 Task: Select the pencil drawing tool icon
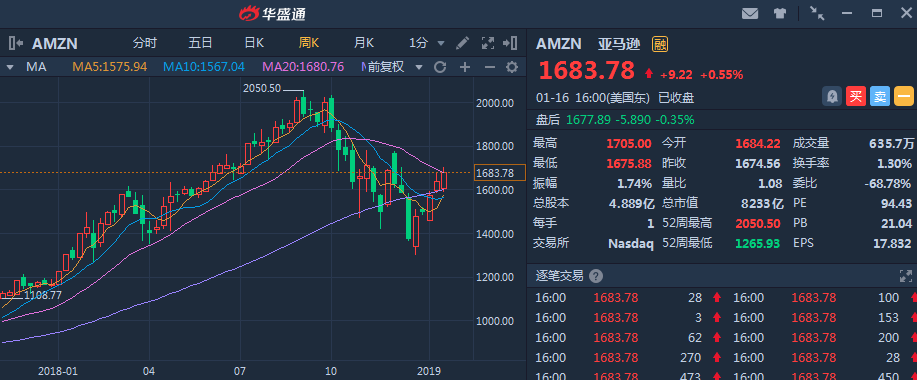tap(462, 43)
